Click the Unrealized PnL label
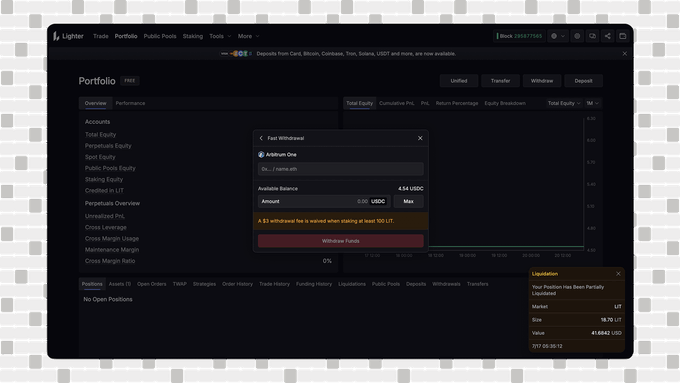This screenshot has width=680, height=383. tap(105, 216)
